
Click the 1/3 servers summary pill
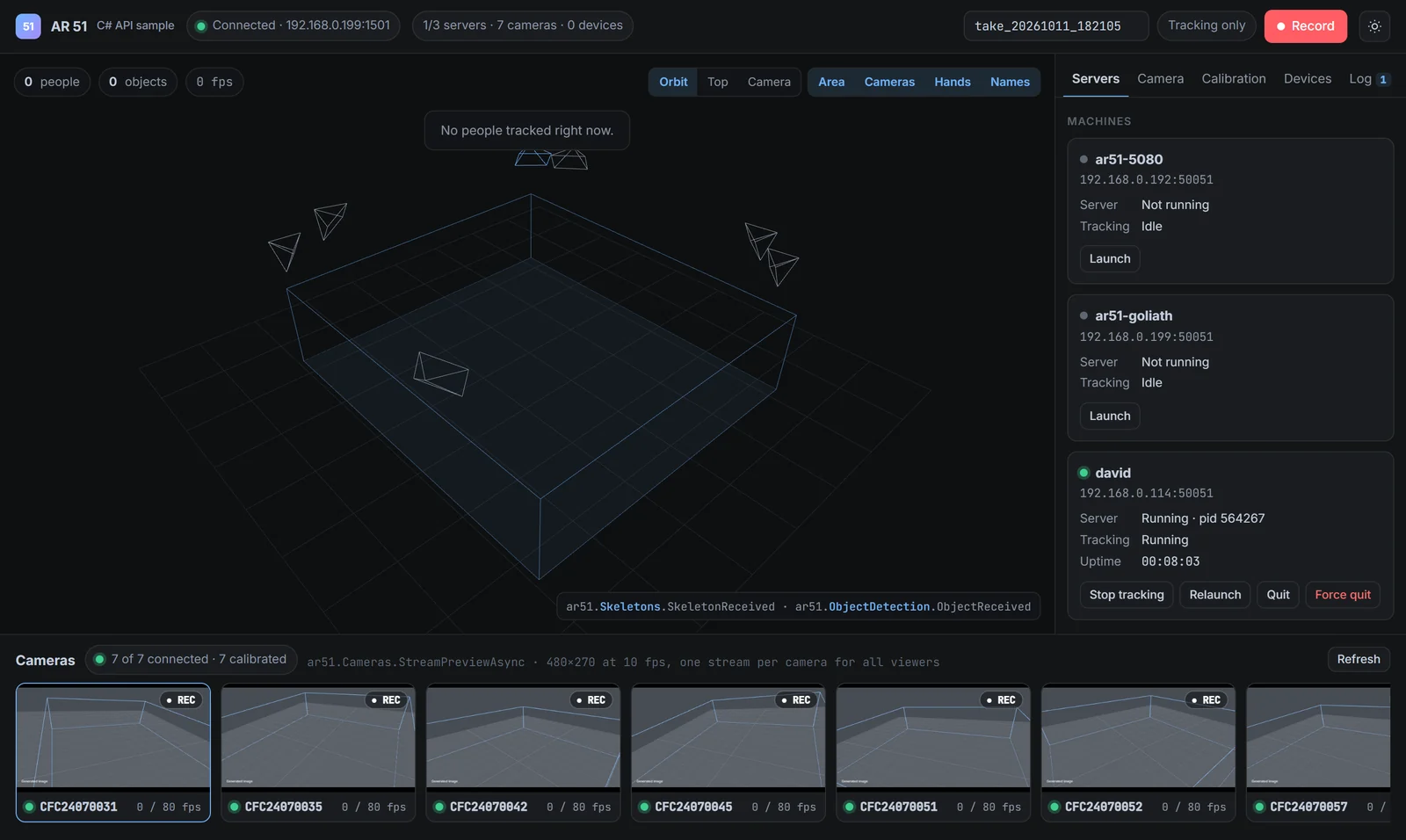pyautogui.click(x=523, y=25)
